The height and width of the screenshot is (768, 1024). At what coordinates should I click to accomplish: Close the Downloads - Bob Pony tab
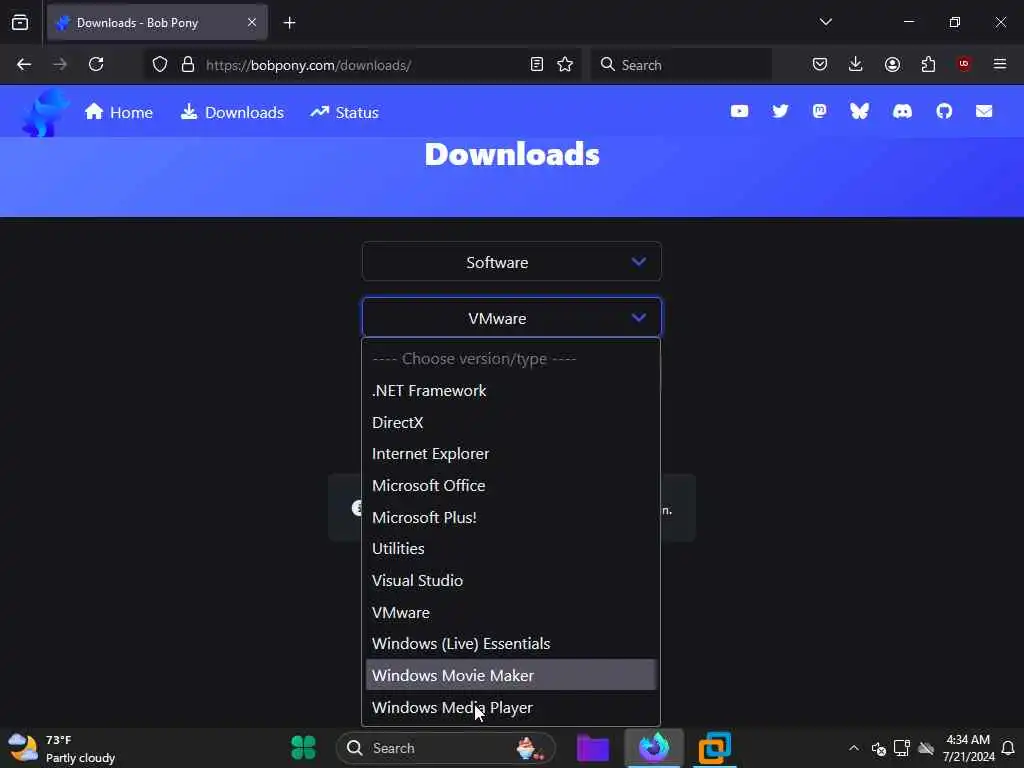click(x=252, y=22)
